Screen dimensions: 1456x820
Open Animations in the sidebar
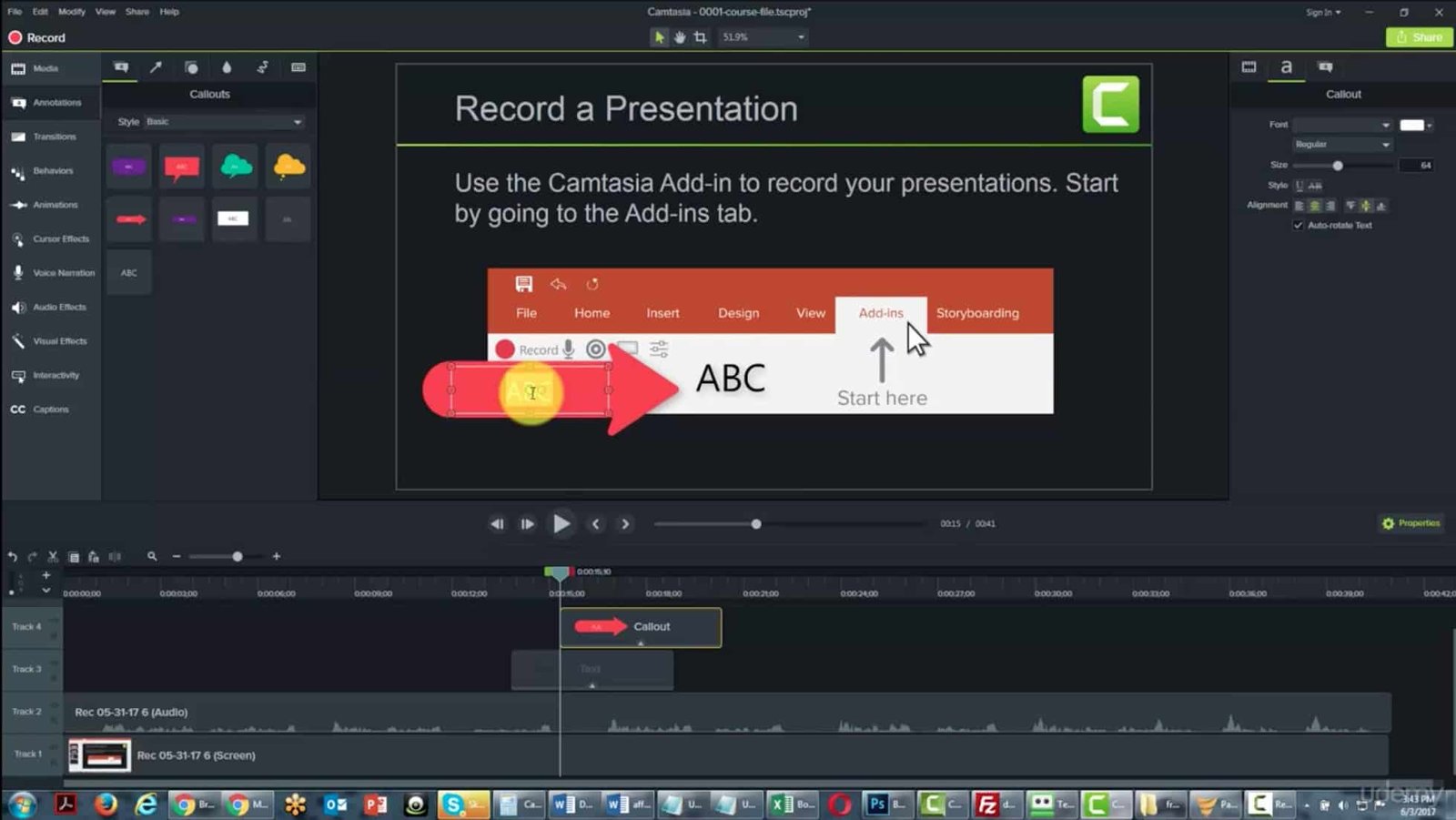(x=50, y=205)
